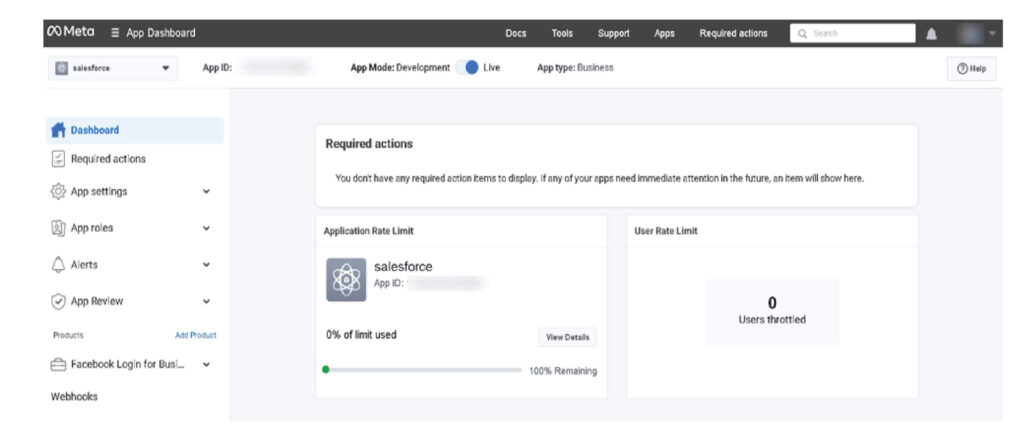Screen dimensions: 1024x439
Task: Open the Docs menu
Action: pyautogui.click(x=516, y=33)
